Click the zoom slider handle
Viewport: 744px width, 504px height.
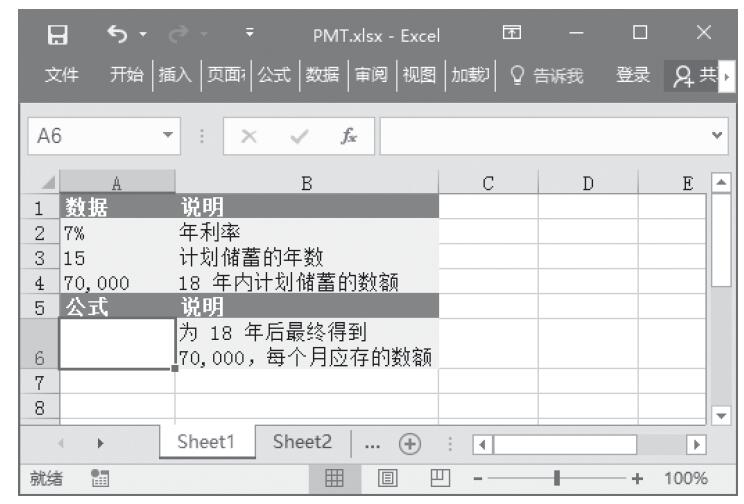(x=556, y=478)
